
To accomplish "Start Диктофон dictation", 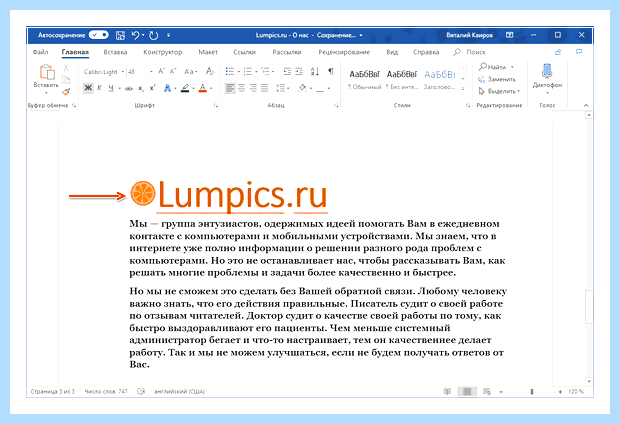I will [547, 78].
